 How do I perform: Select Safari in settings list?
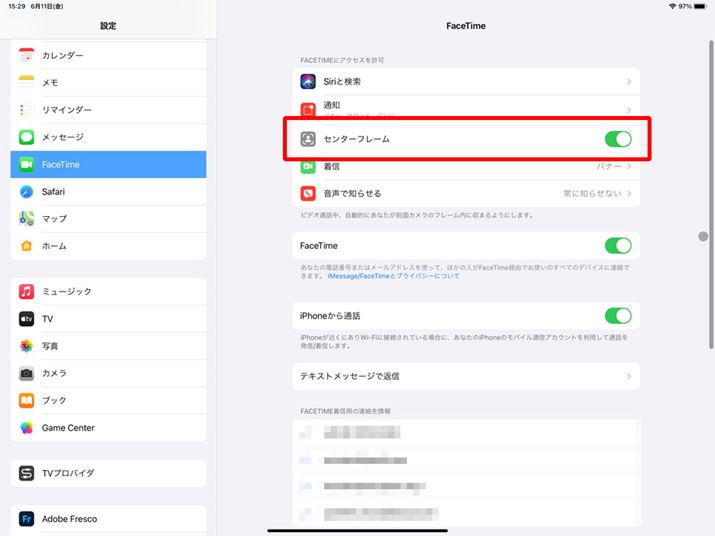109,192
